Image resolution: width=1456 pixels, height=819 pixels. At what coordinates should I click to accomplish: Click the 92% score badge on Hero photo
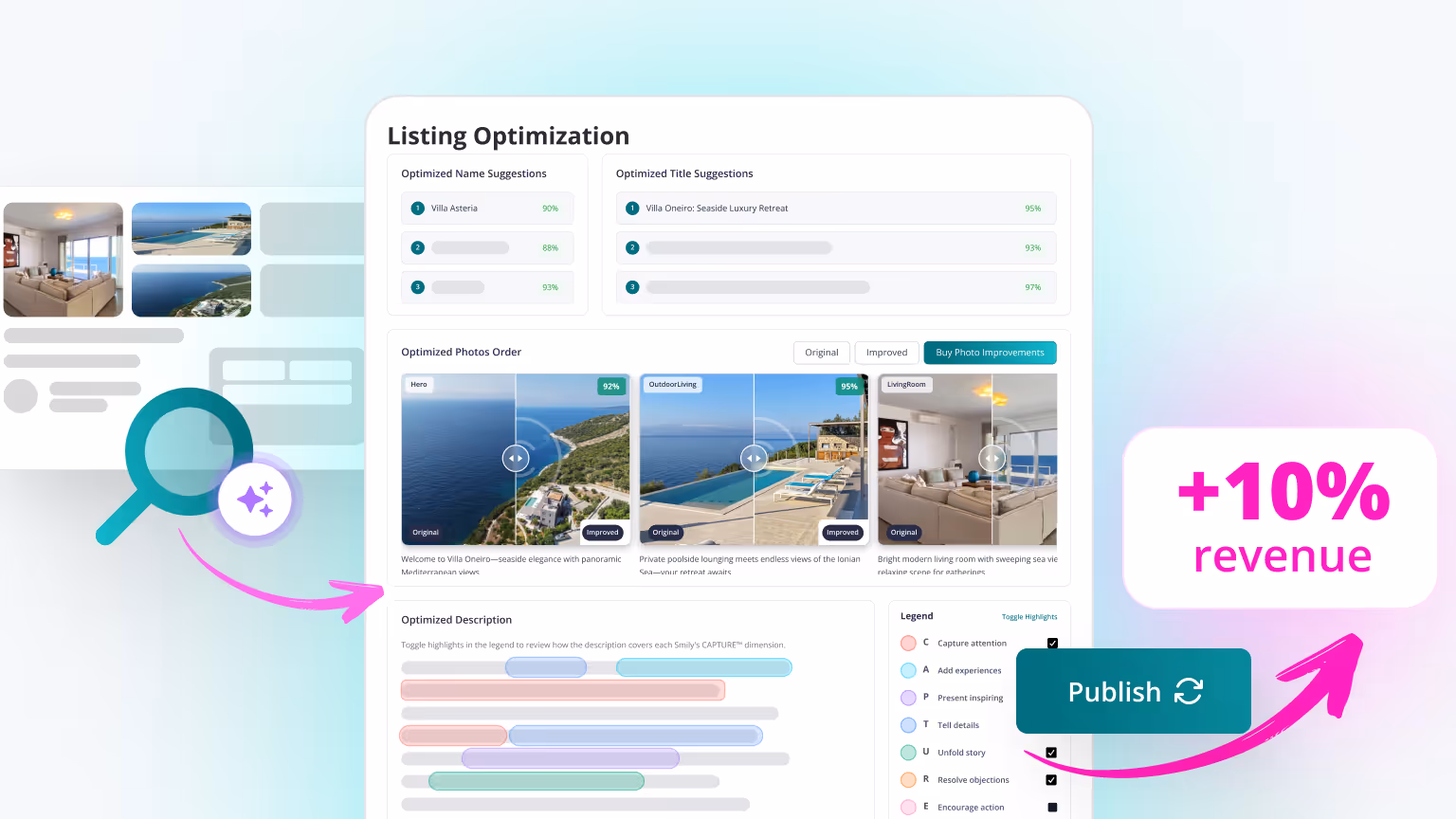tap(611, 387)
